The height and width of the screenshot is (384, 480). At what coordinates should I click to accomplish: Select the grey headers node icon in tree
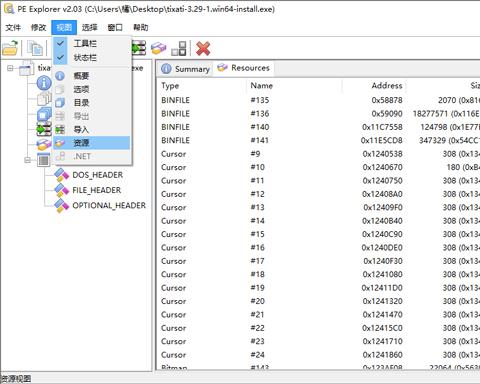[44, 160]
